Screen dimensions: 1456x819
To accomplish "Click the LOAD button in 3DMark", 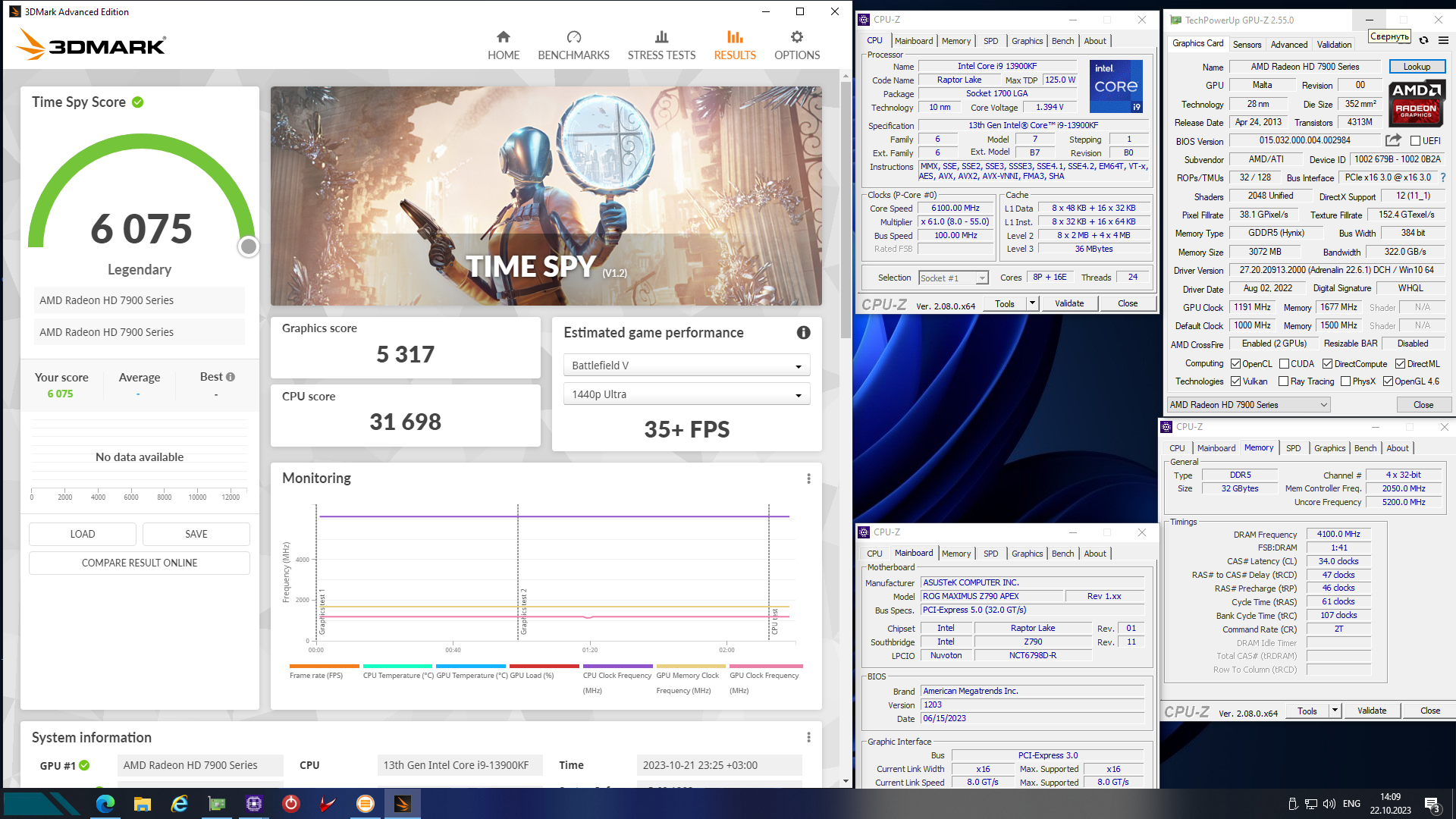I will (x=83, y=534).
